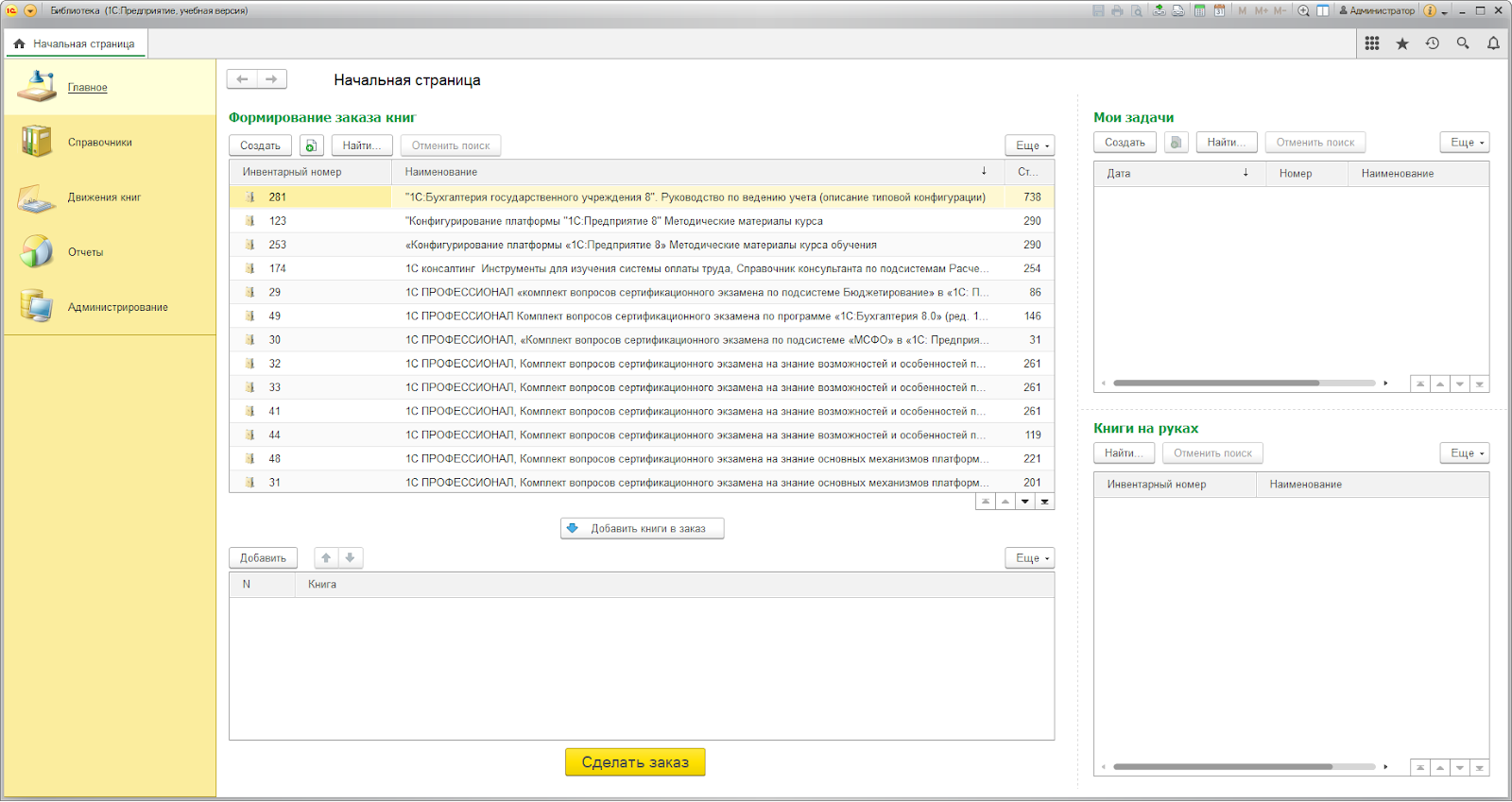Click the yellow info icon

tap(1430, 10)
